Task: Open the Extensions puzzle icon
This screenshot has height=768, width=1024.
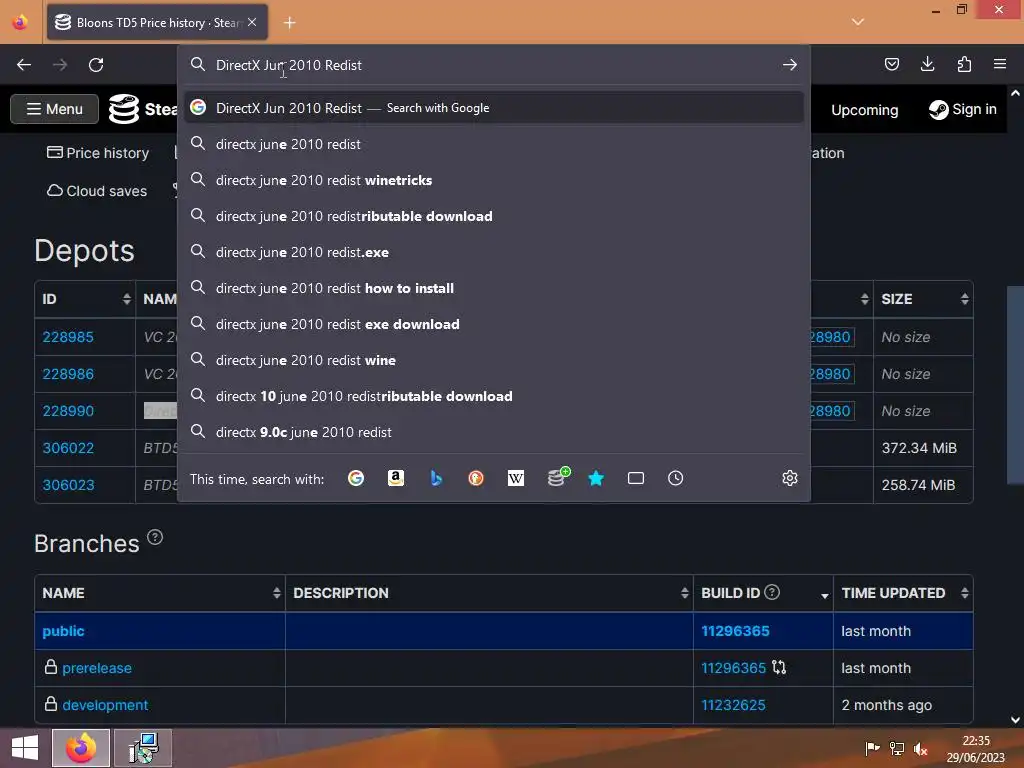Action: [964, 64]
